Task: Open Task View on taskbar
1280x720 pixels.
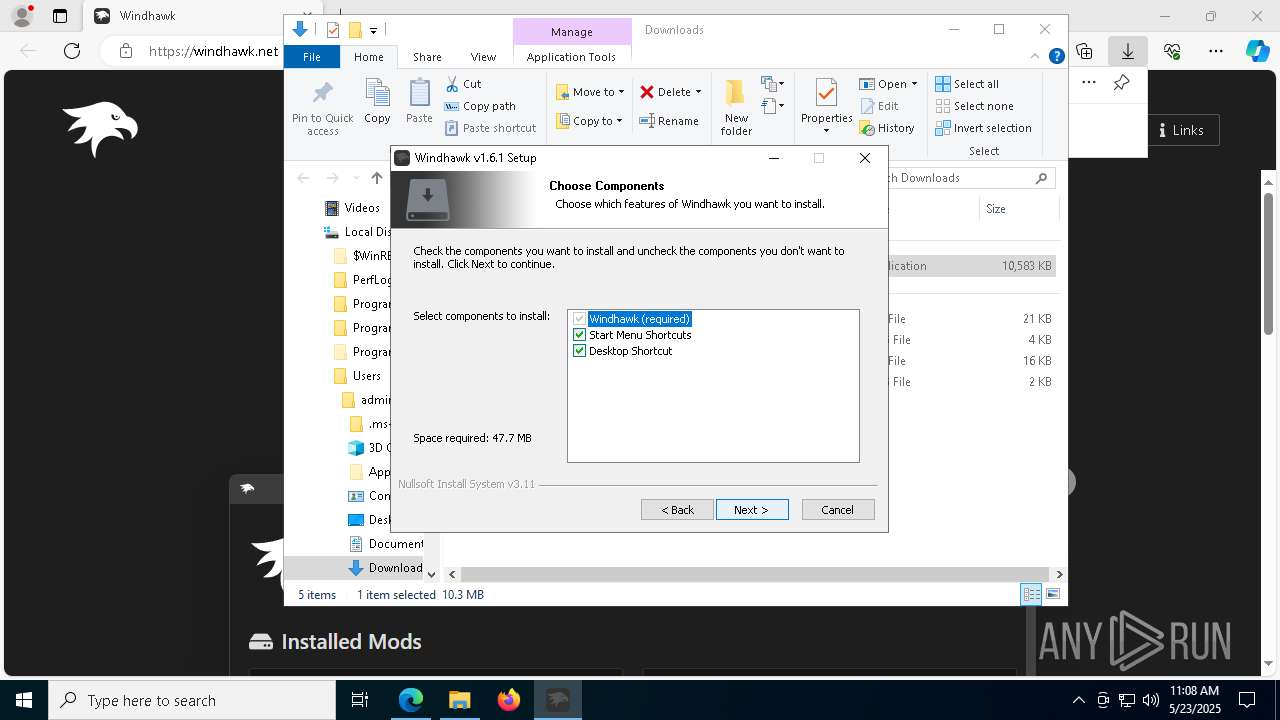Action: pos(360,700)
